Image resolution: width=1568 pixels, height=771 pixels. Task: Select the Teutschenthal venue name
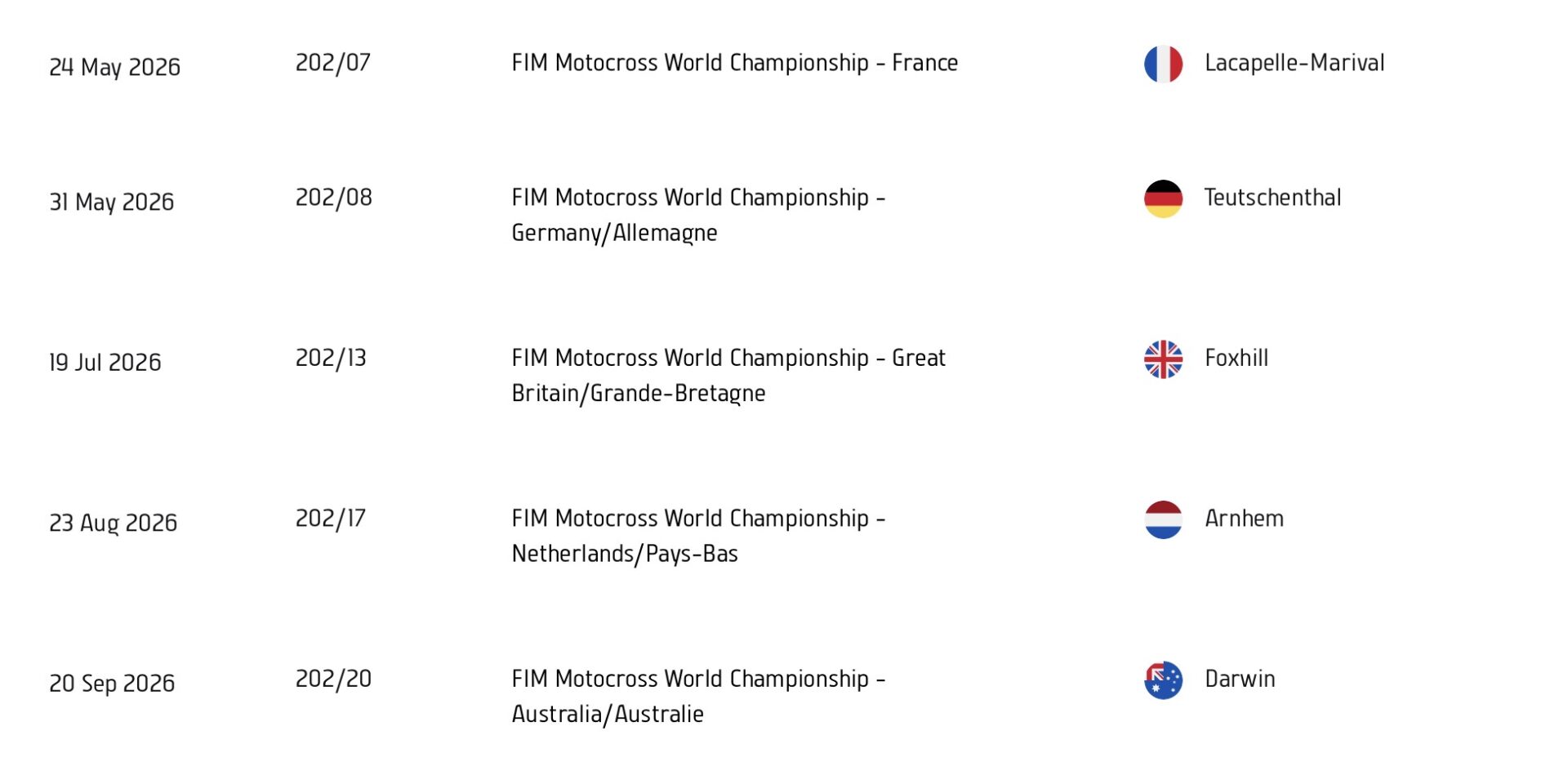point(1272,198)
